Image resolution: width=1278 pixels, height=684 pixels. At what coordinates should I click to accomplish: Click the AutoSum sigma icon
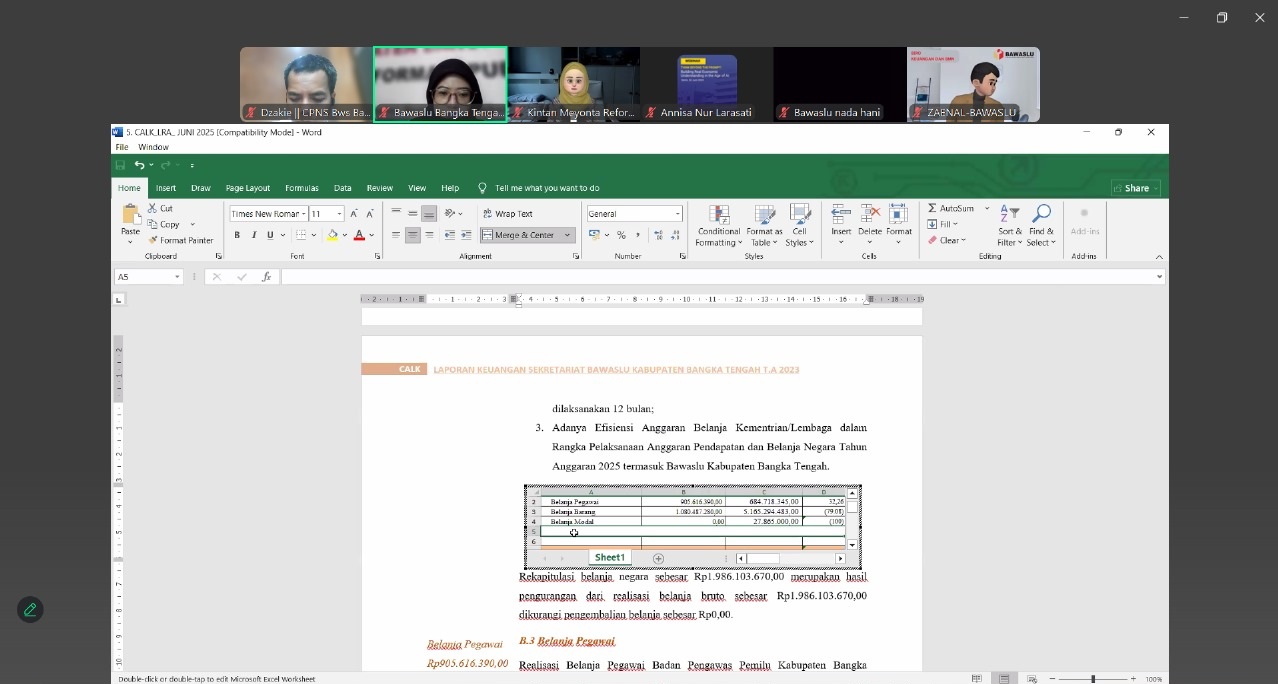(x=932, y=208)
